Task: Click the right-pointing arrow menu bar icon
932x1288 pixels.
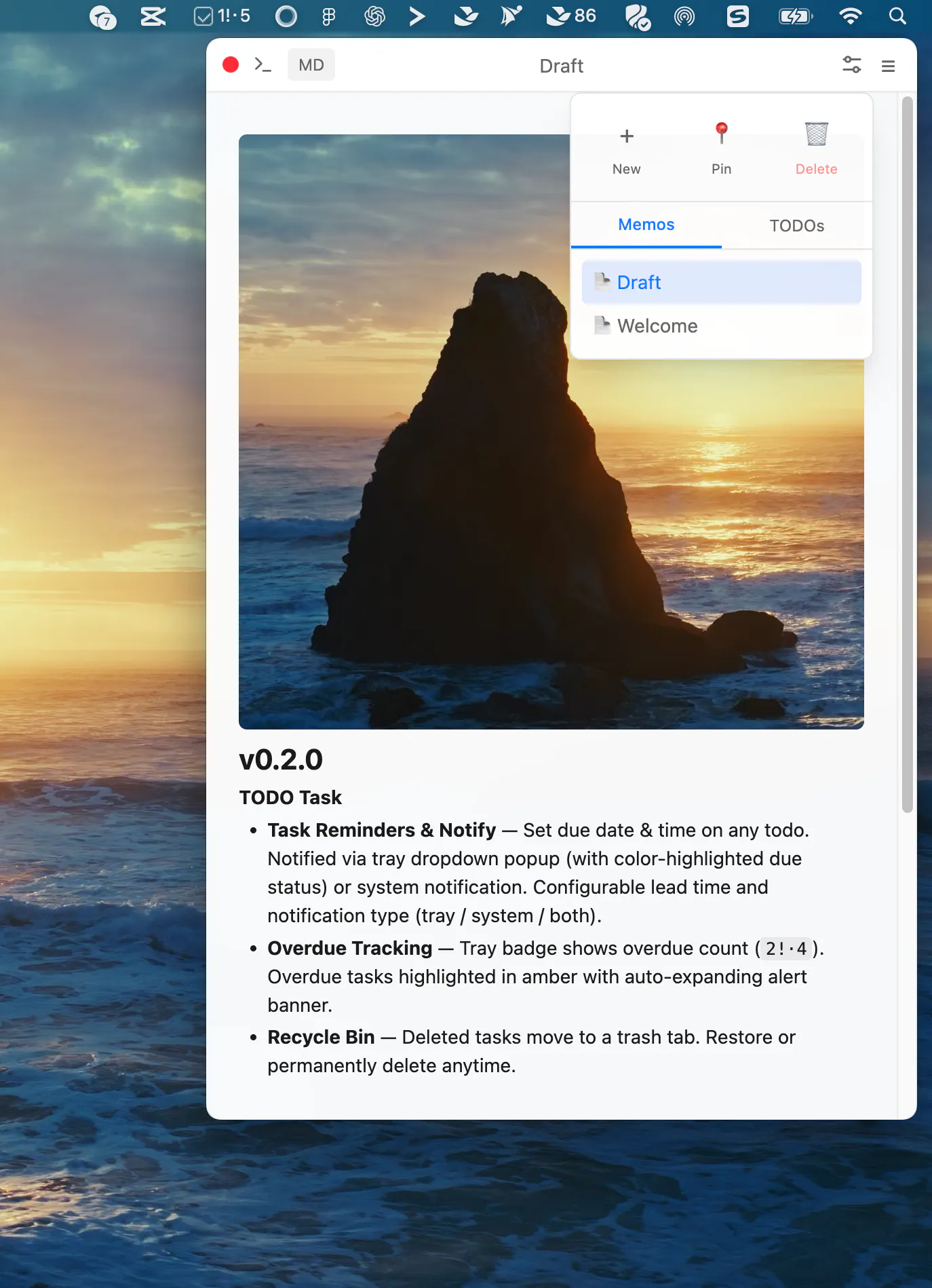Action: pos(417,16)
